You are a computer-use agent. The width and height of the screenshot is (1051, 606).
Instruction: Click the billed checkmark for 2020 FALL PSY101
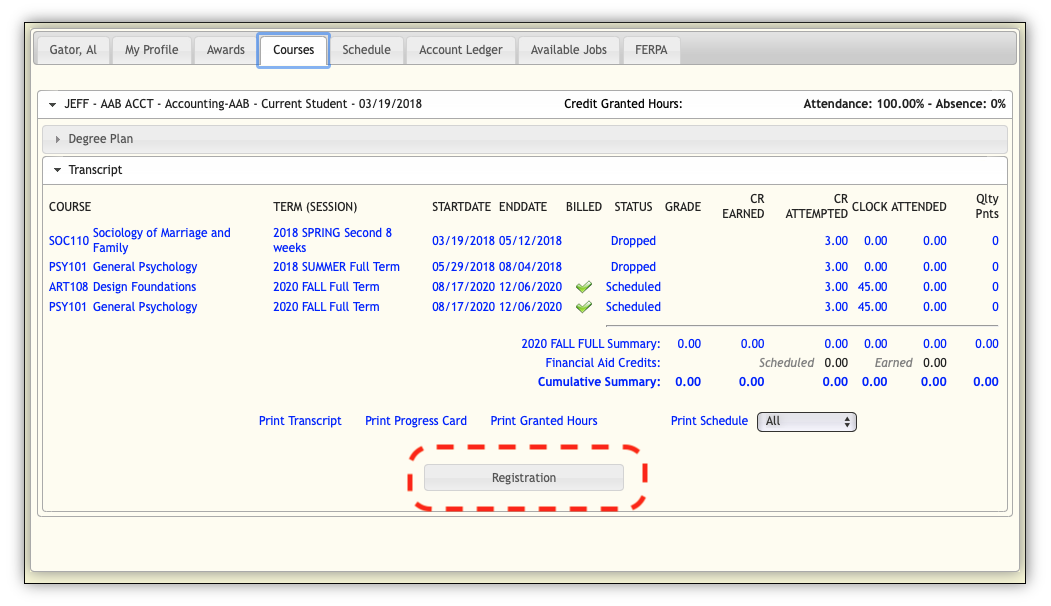coord(584,307)
